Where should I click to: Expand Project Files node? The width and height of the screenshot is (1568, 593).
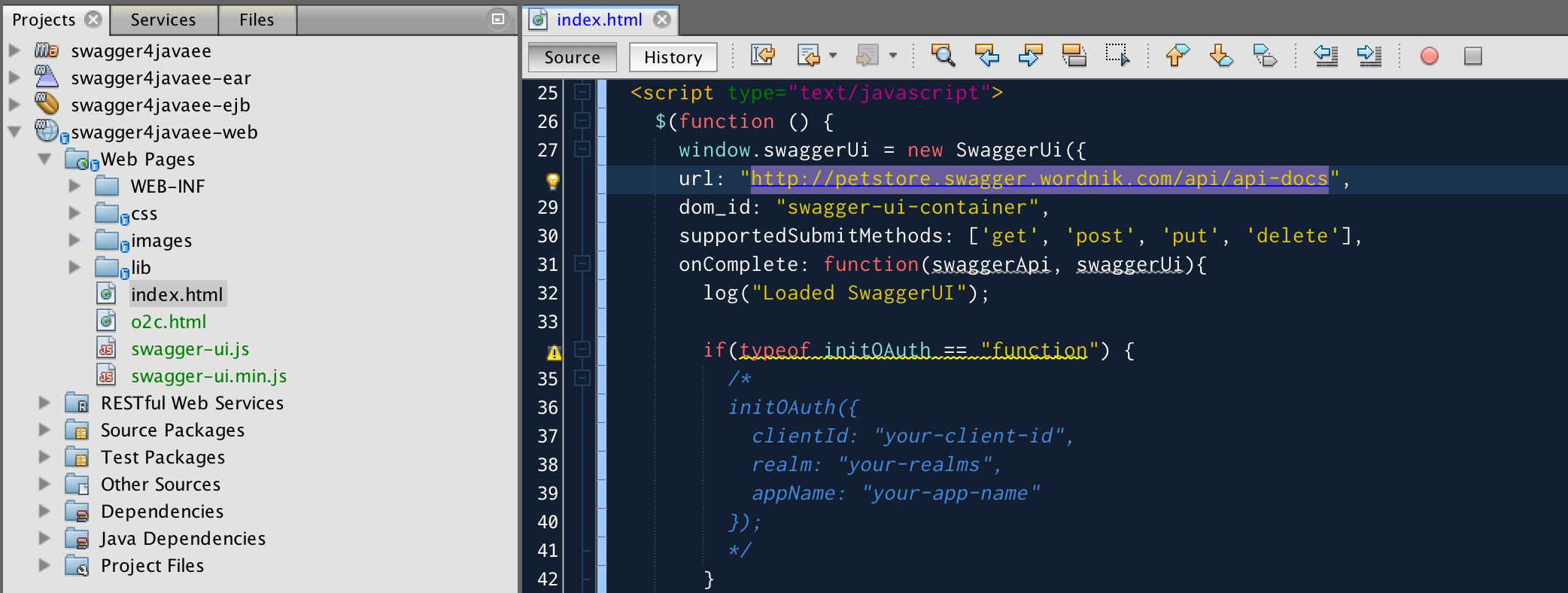[44, 565]
